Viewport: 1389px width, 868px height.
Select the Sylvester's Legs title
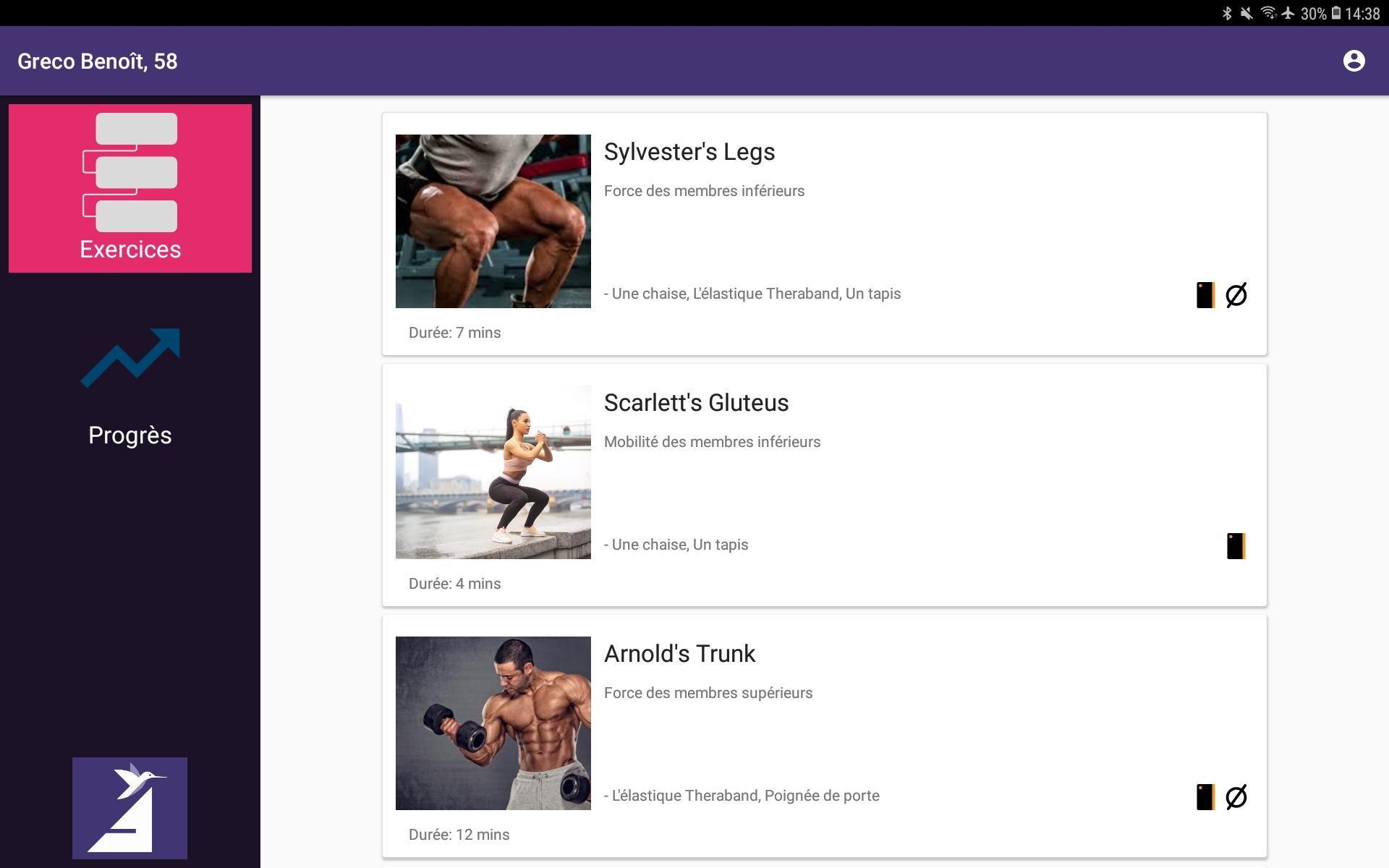point(689,152)
